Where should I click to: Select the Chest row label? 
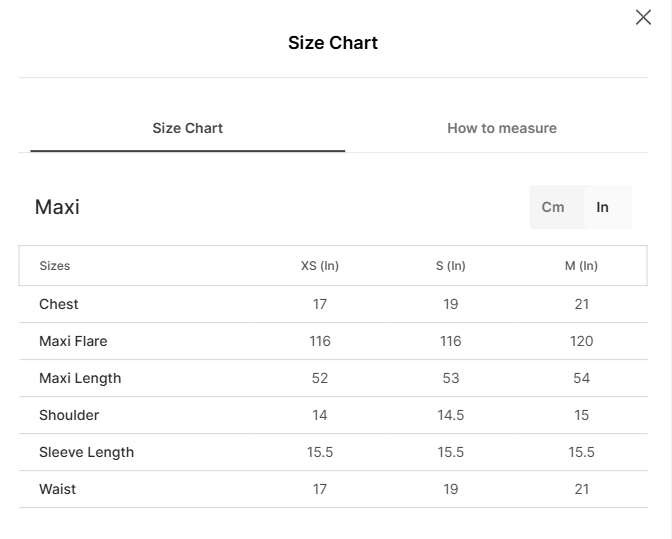pyautogui.click(x=59, y=304)
